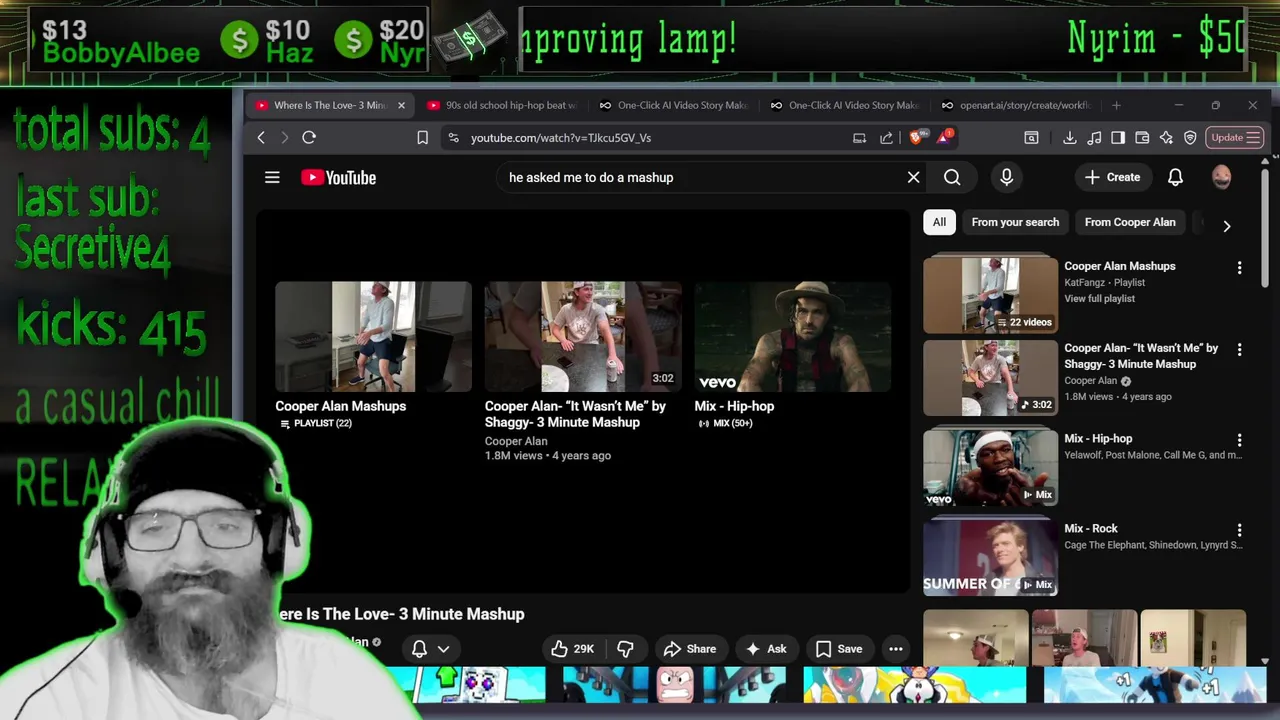This screenshot has height=720, width=1280.
Task: Open Brave VPN shield icon
Action: [x=1190, y=138]
